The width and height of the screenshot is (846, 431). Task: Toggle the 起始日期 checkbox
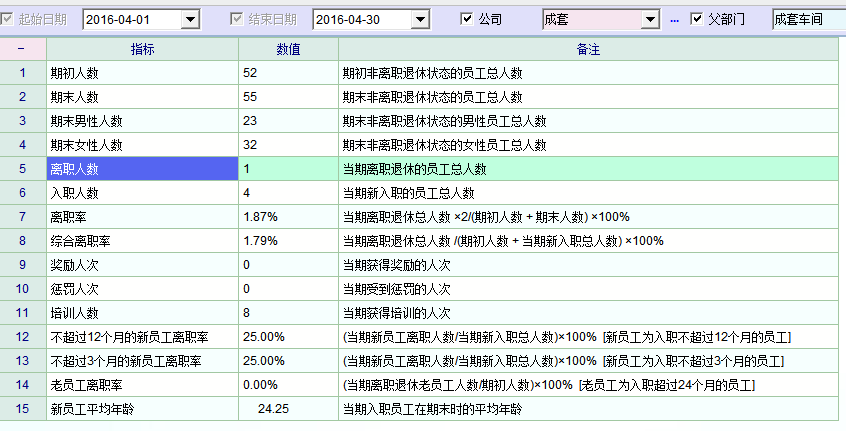coord(9,19)
